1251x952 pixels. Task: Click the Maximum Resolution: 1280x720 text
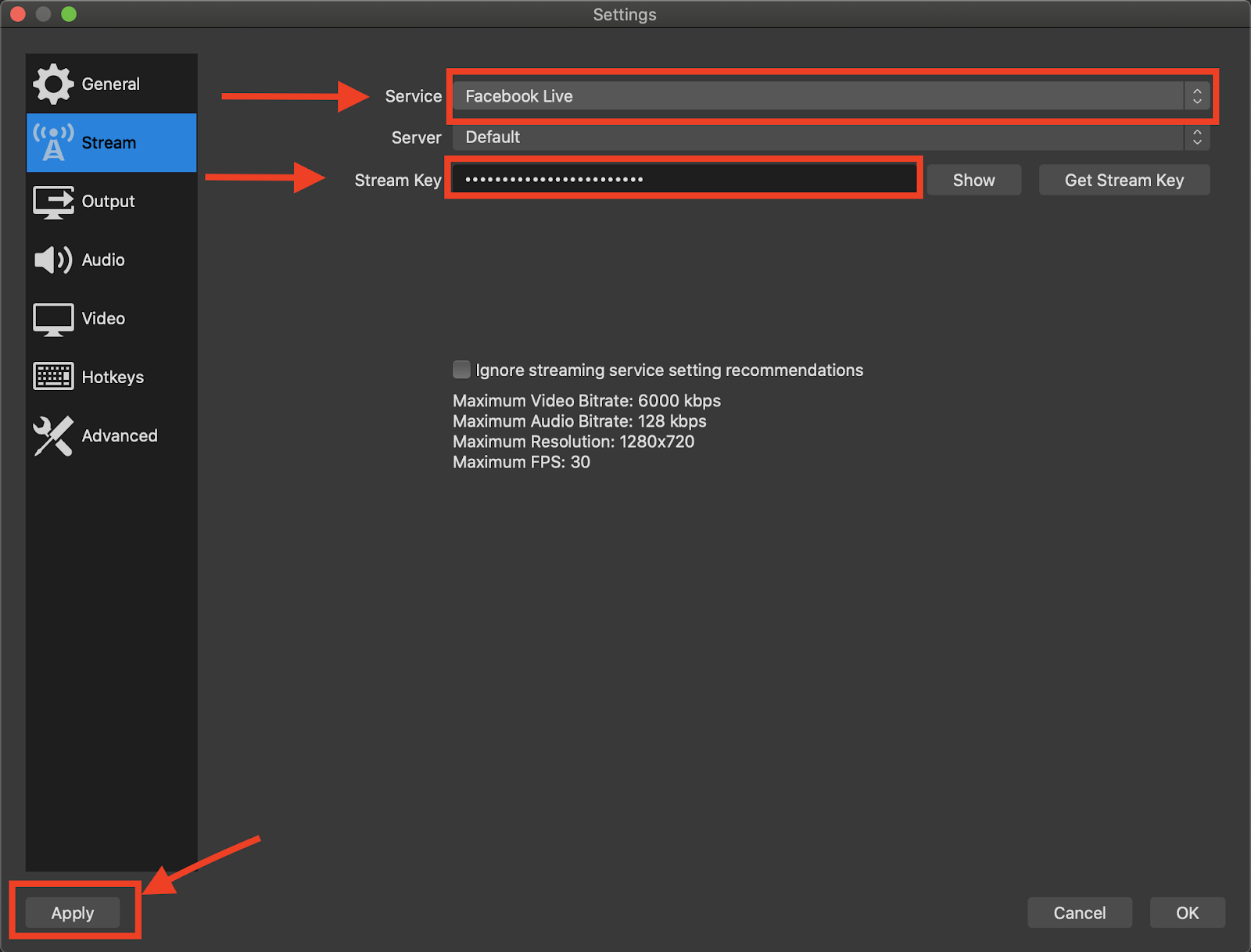pos(573,442)
